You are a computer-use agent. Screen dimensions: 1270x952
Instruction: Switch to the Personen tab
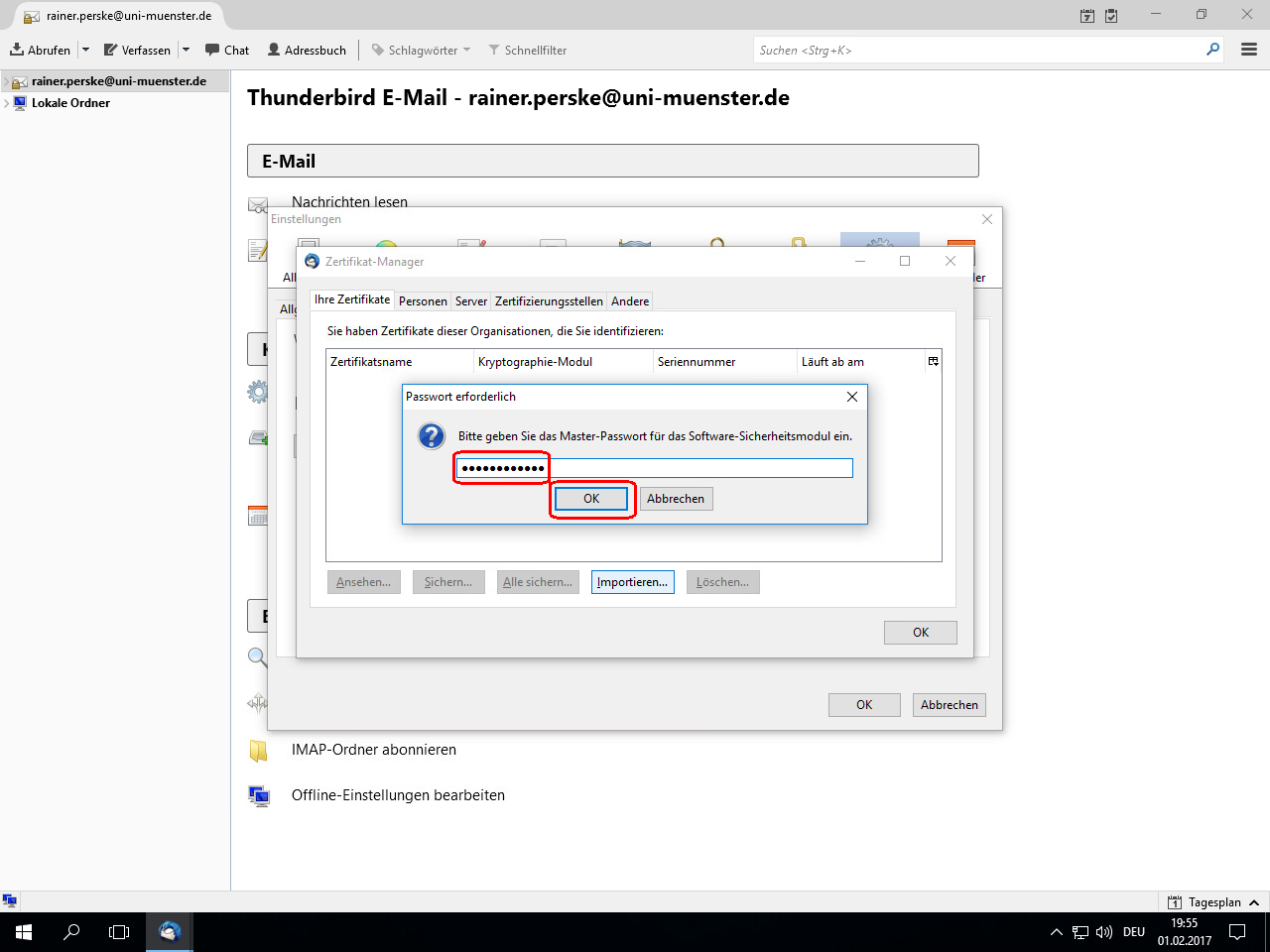(423, 301)
